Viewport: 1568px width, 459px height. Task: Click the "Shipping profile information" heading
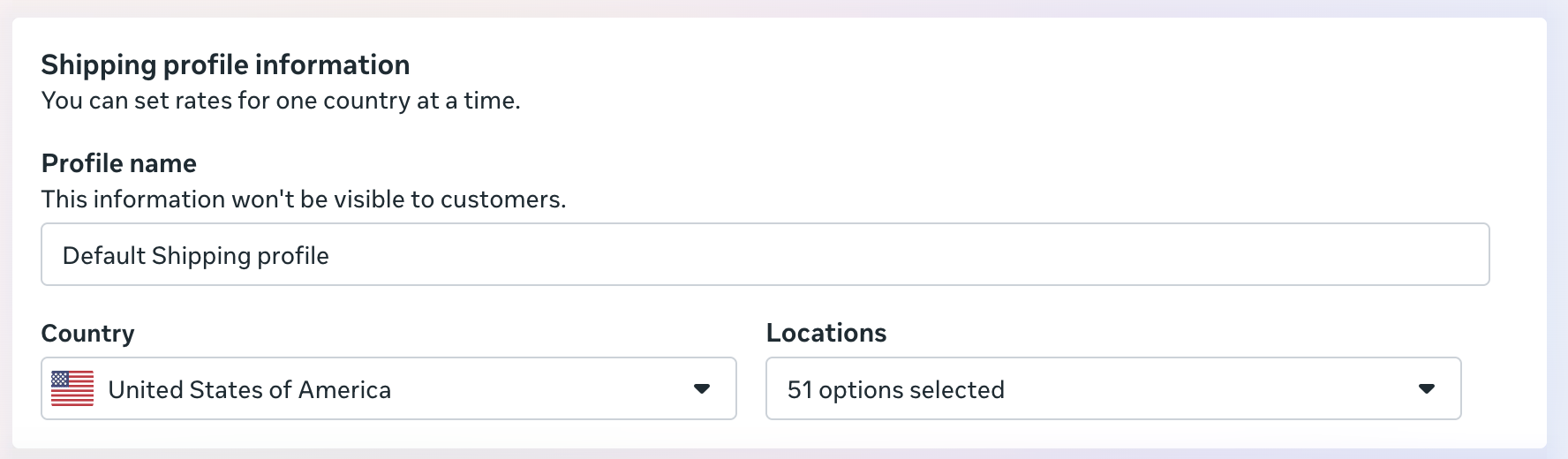pos(225,64)
